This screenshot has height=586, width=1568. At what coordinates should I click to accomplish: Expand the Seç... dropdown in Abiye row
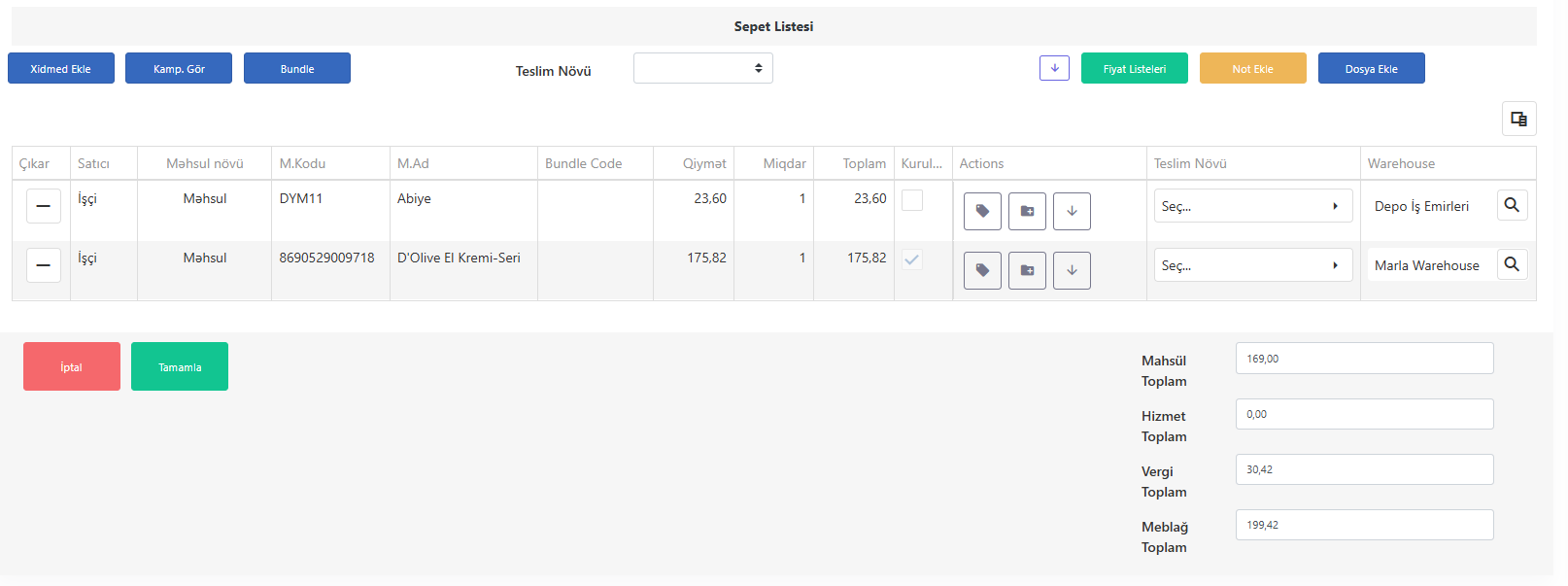tap(1253, 206)
